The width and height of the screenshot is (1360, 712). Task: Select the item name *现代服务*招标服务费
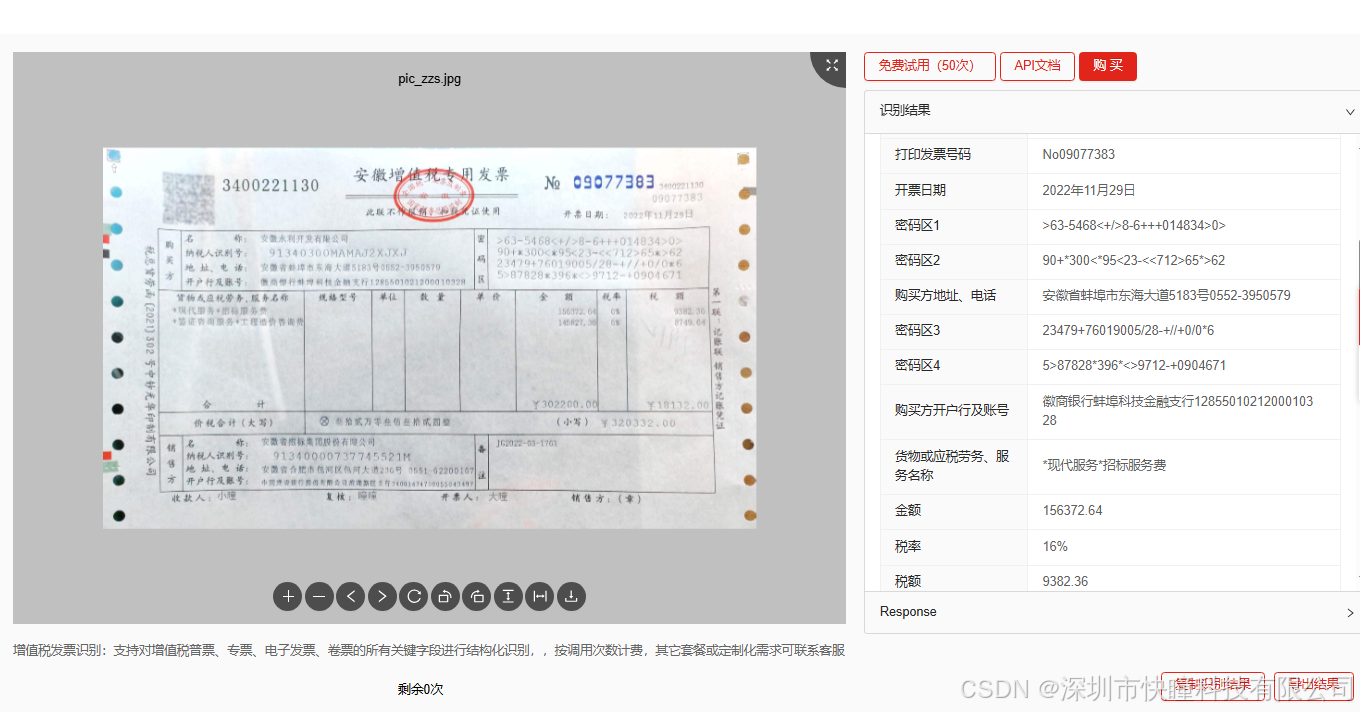coord(1104,465)
